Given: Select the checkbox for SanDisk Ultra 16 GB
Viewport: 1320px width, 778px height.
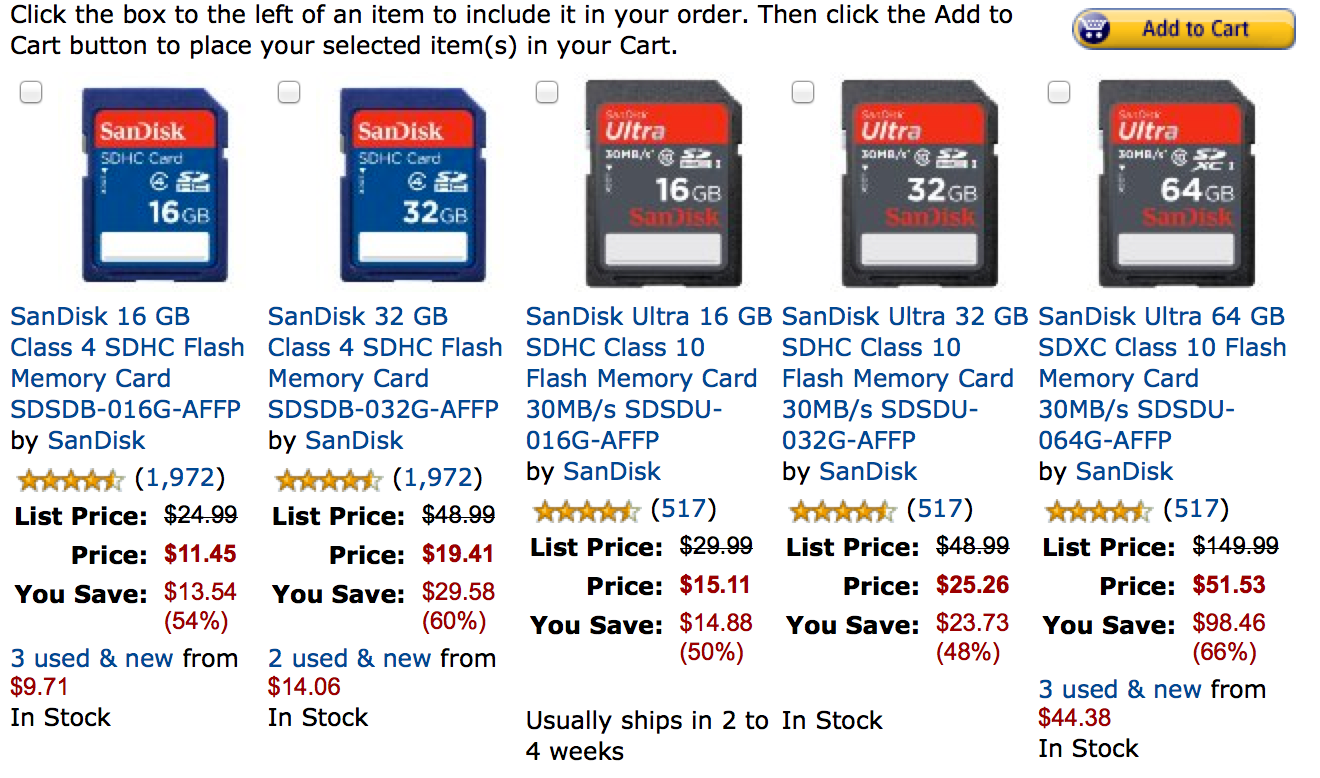Looking at the screenshot, I should tap(547, 93).
